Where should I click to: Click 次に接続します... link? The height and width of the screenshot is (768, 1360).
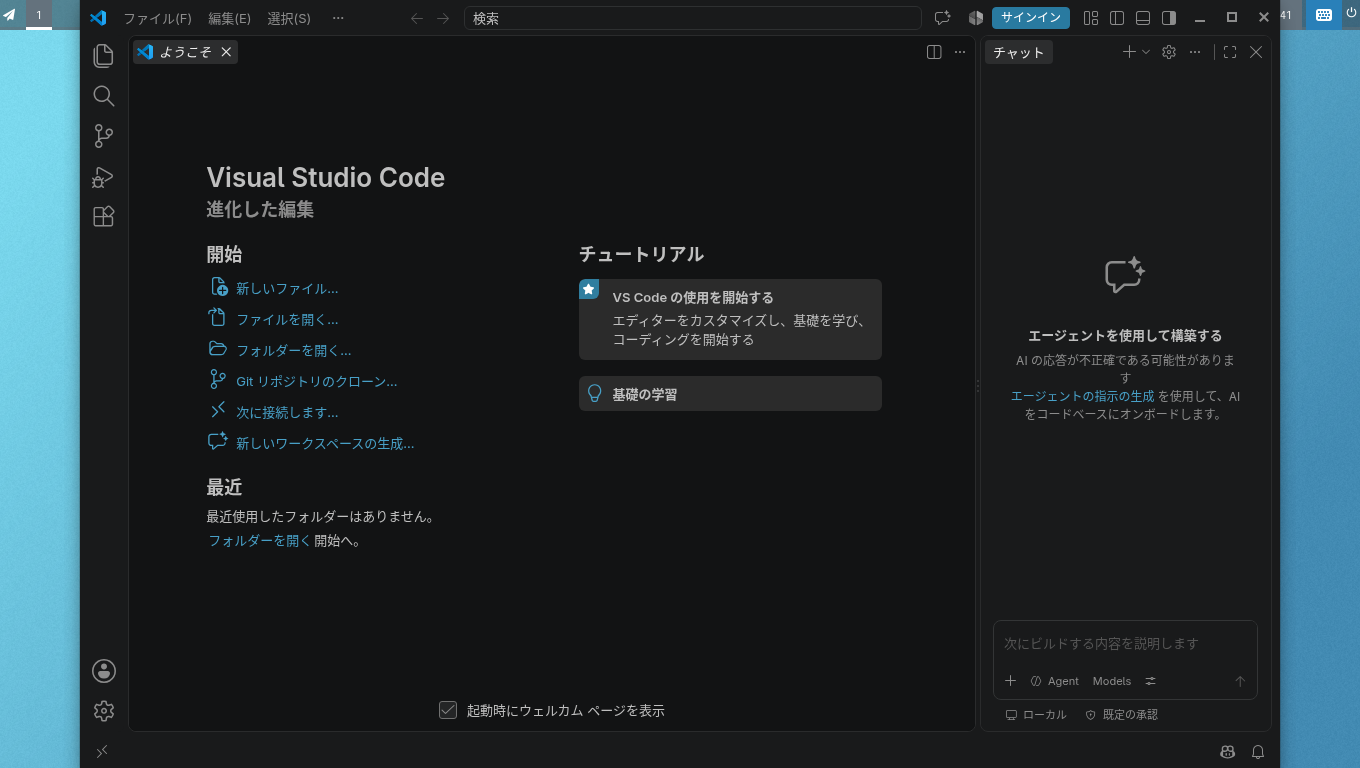[x=287, y=412]
